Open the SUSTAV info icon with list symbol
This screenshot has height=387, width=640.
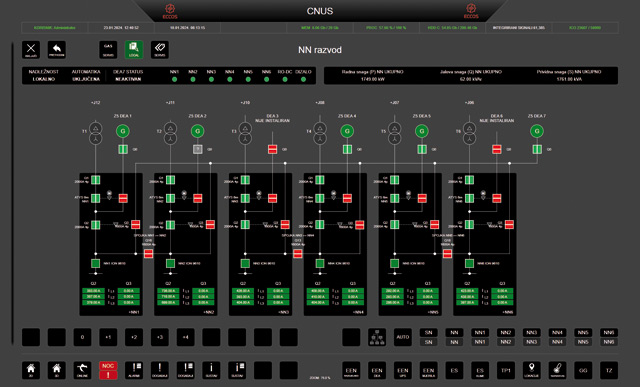tap(237, 370)
